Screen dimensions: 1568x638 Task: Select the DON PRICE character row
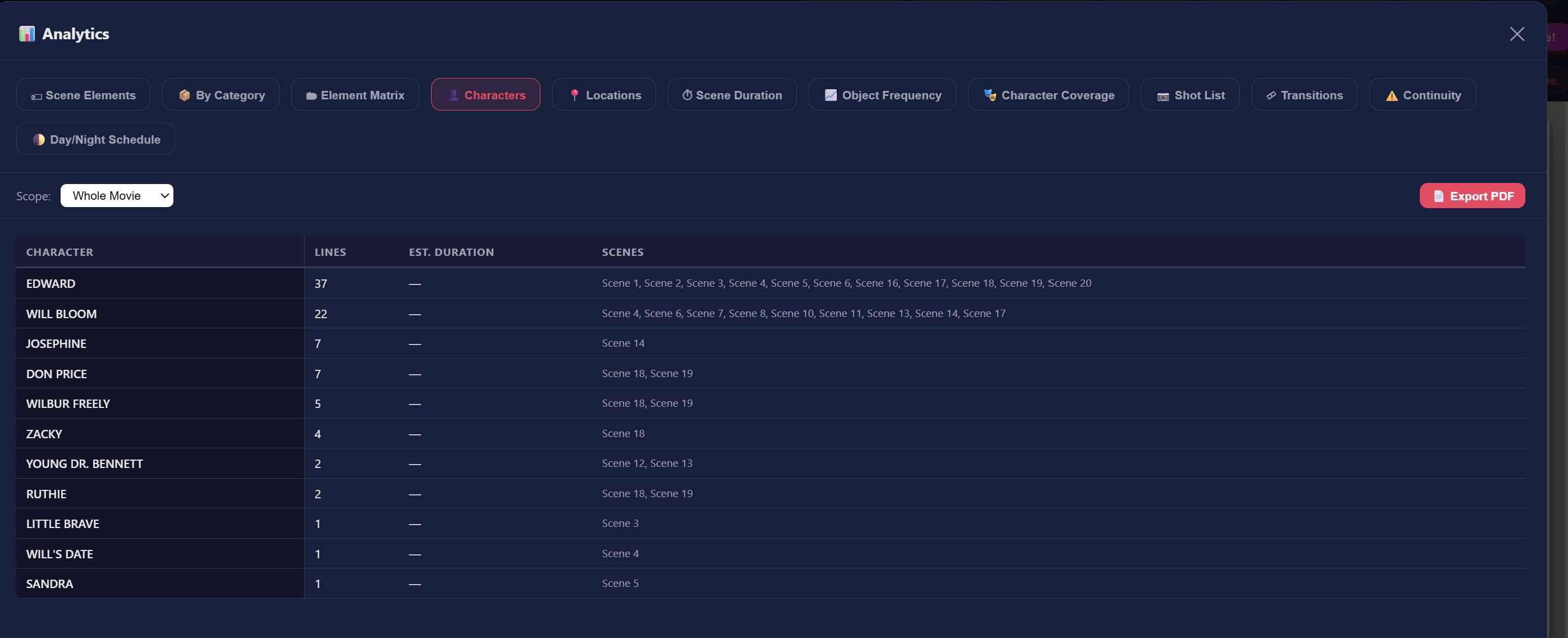(x=771, y=374)
